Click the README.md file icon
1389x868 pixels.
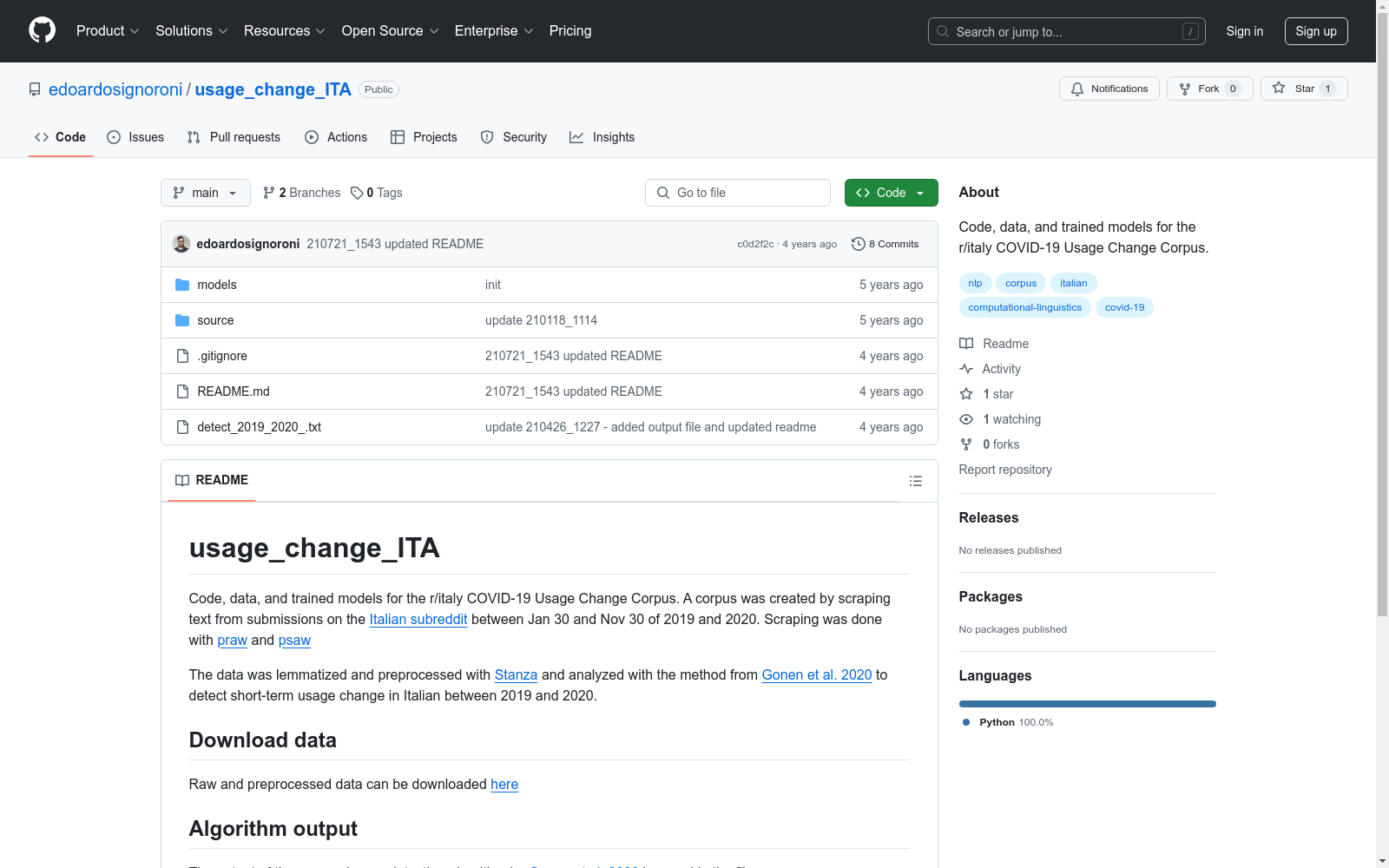(182, 391)
